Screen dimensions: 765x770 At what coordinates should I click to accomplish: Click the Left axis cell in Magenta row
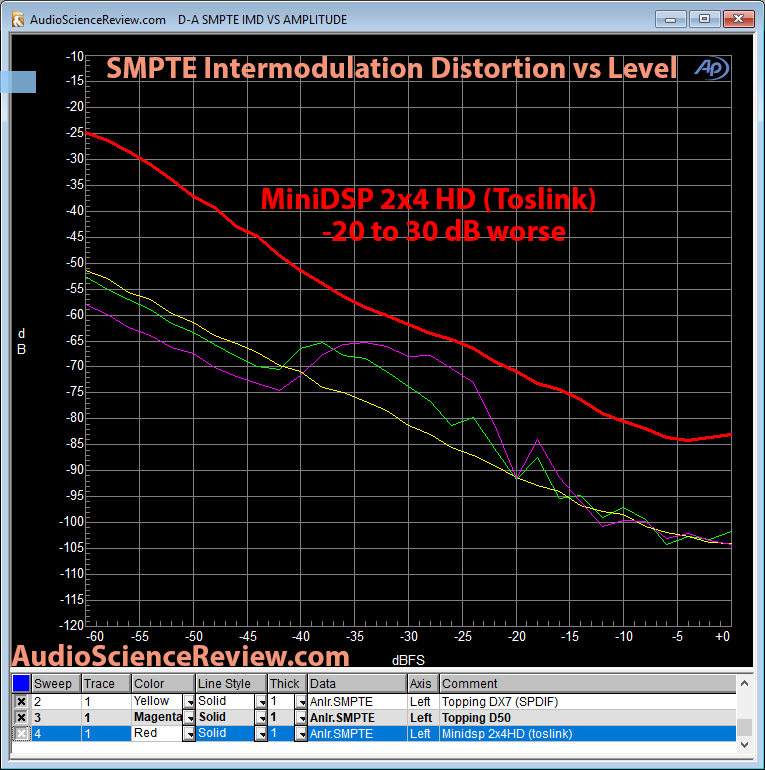[423, 718]
